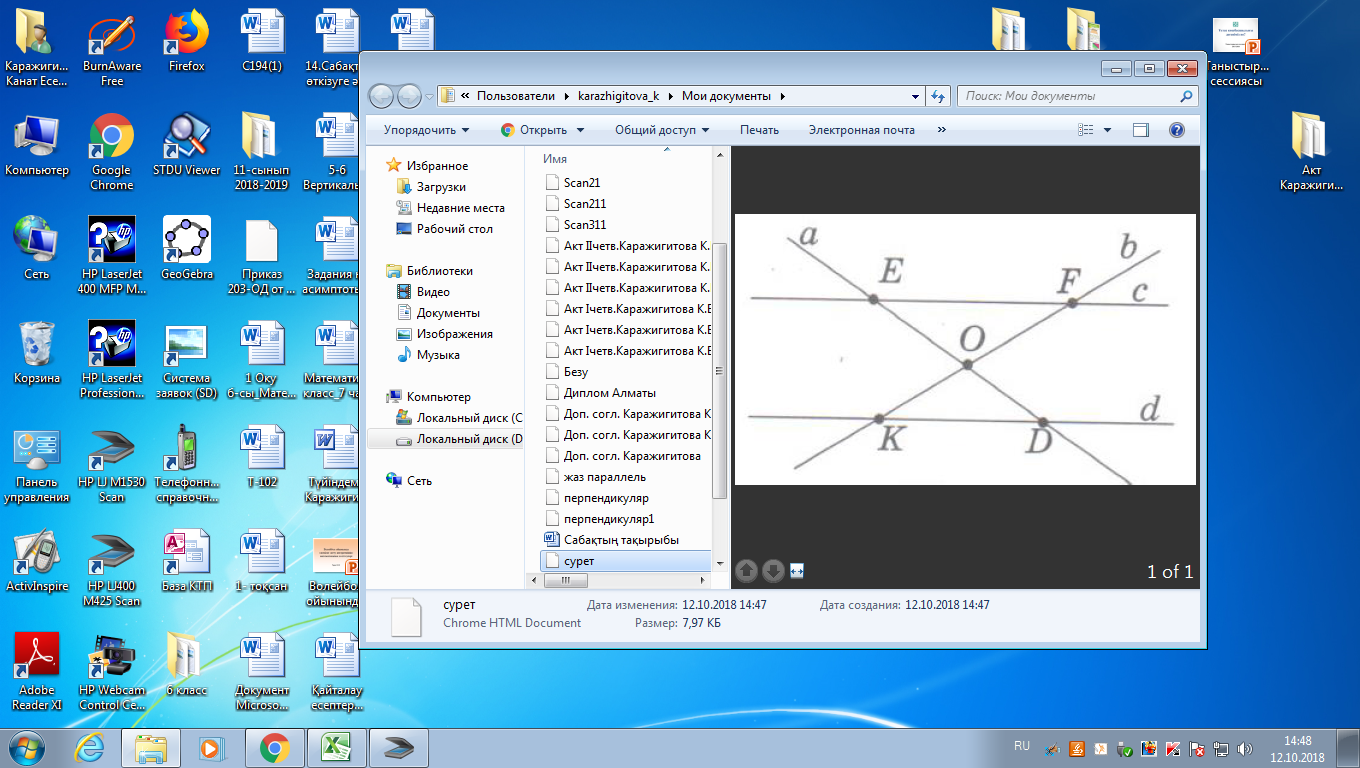The width and height of the screenshot is (1360, 768).
Task: Open the Windows Start menu
Action: [x=27, y=747]
